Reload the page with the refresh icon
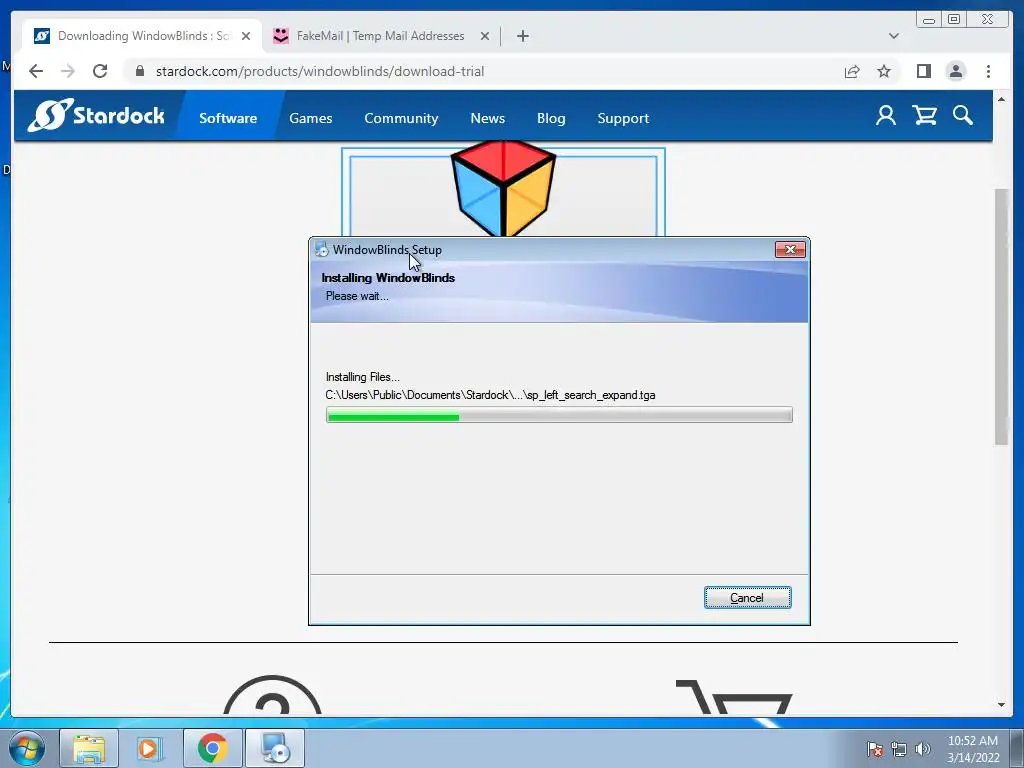The height and width of the screenshot is (768, 1024). 100,71
